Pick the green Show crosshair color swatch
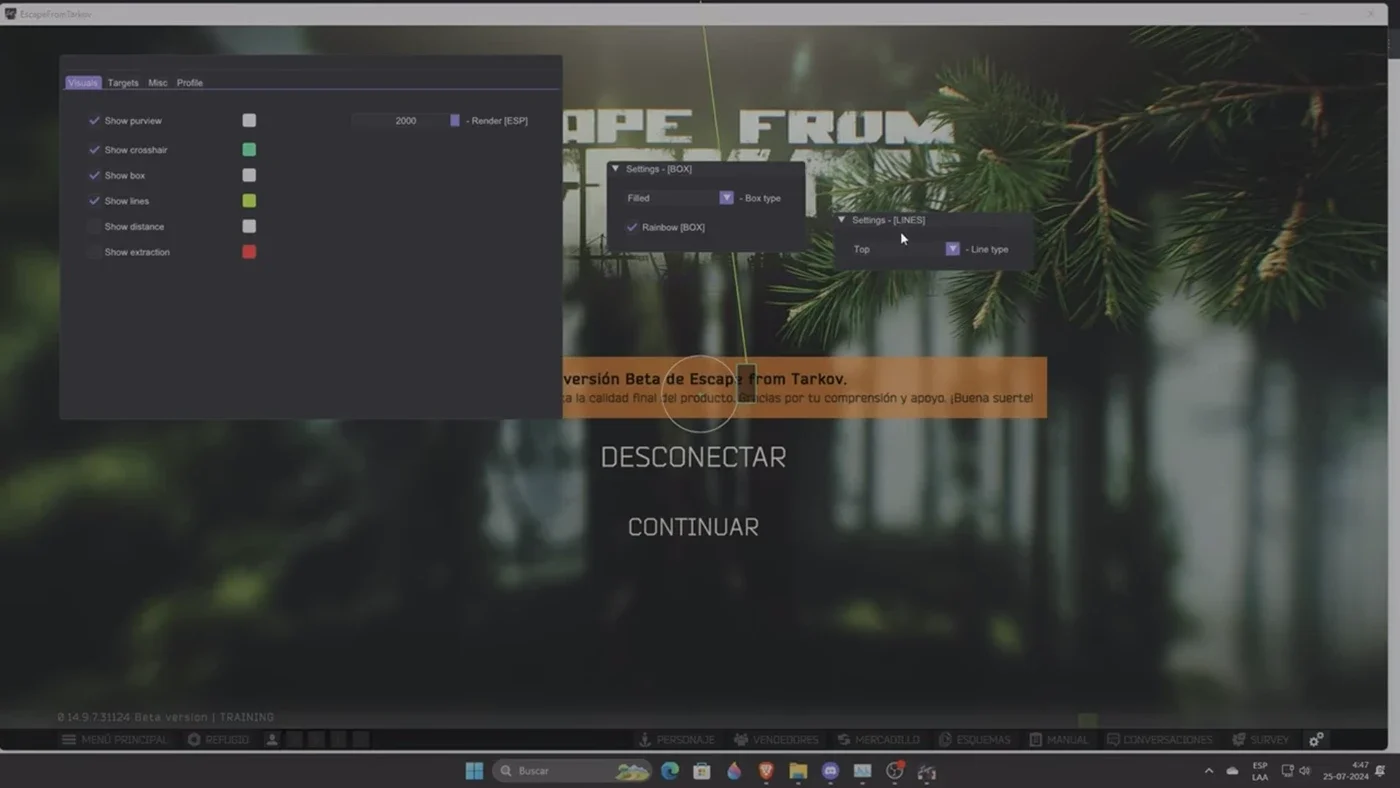Image resolution: width=1400 pixels, height=788 pixels. [249, 149]
